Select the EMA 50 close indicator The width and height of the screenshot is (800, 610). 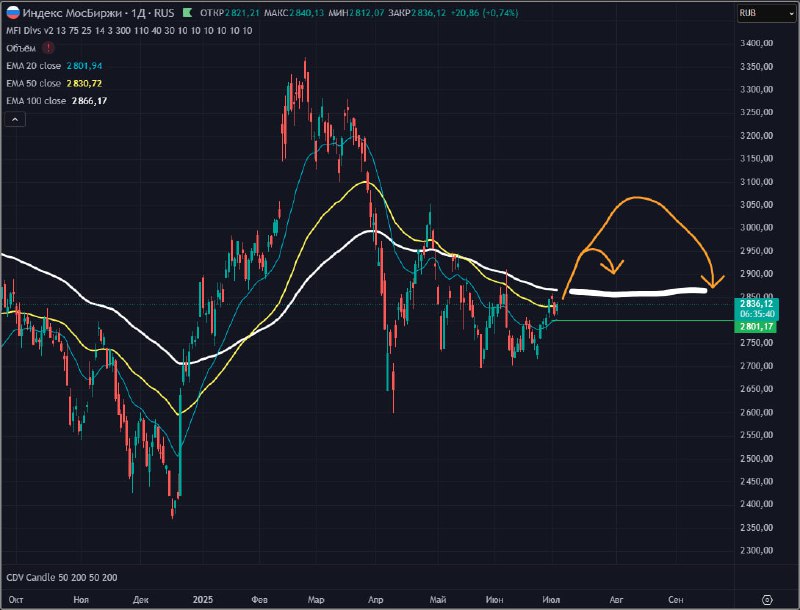pyautogui.click(x=33, y=83)
